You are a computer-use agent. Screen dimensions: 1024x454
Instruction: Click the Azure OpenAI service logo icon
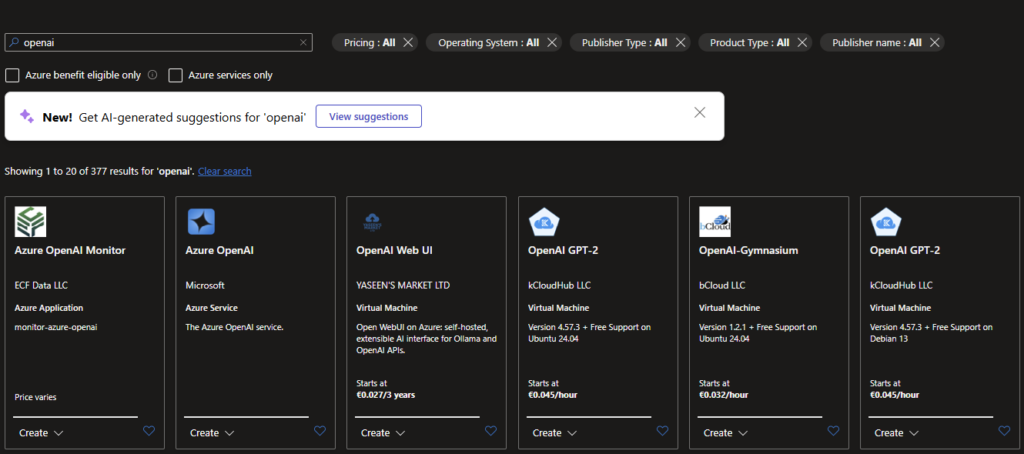point(201,221)
